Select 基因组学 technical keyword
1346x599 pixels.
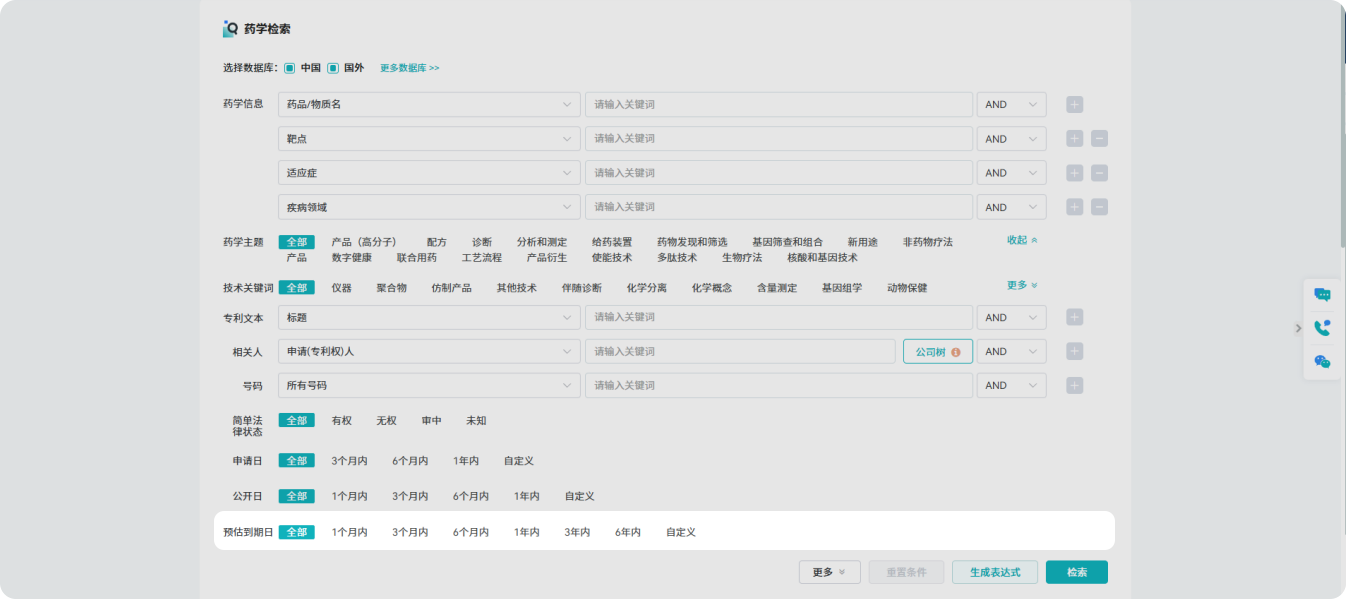(x=842, y=288)
